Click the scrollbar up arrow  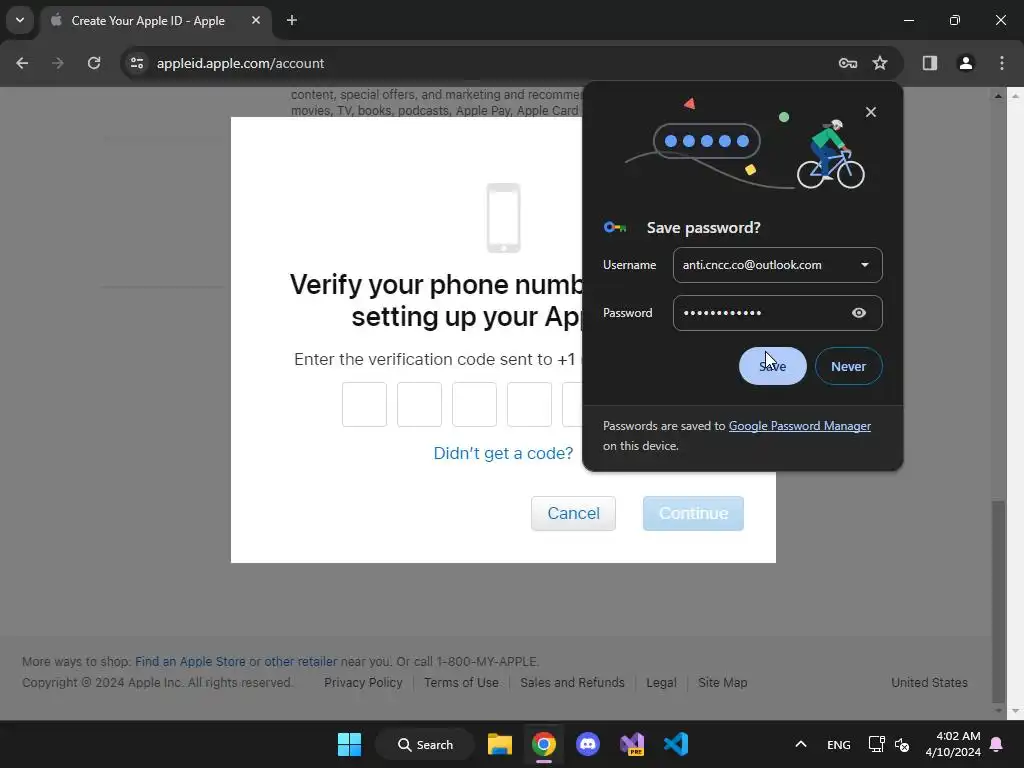(998, 96)
